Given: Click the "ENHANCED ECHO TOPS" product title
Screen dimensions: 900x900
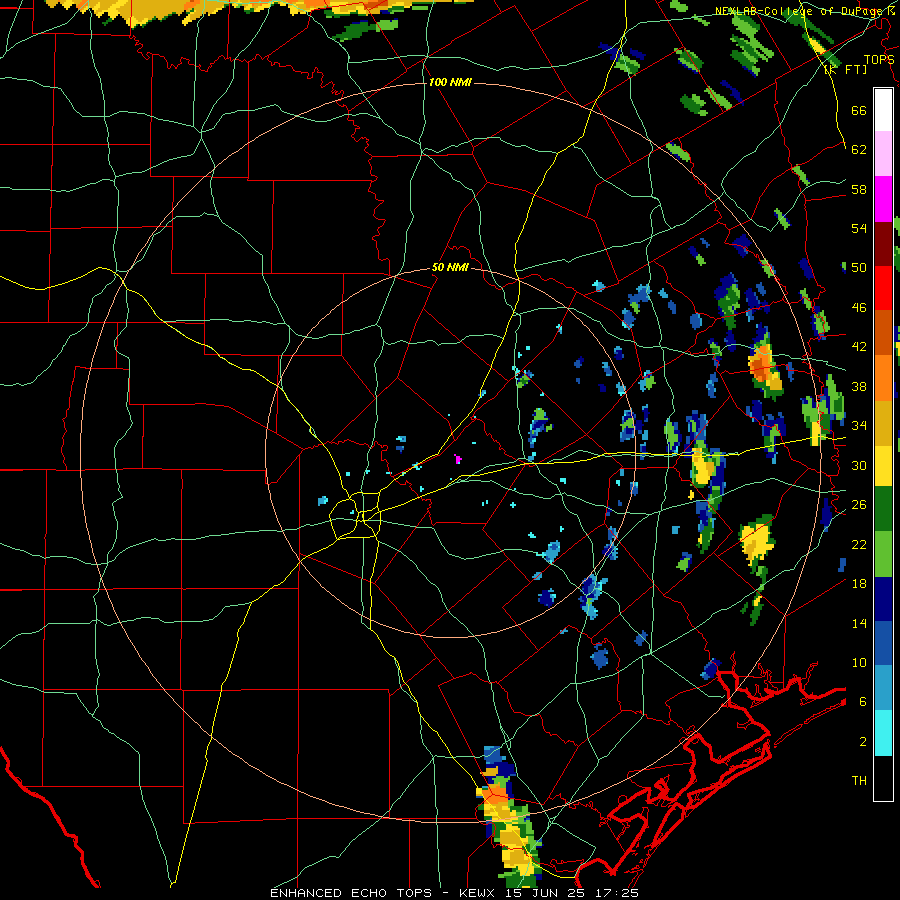Looking at the screenshot, I should point(351,893).
